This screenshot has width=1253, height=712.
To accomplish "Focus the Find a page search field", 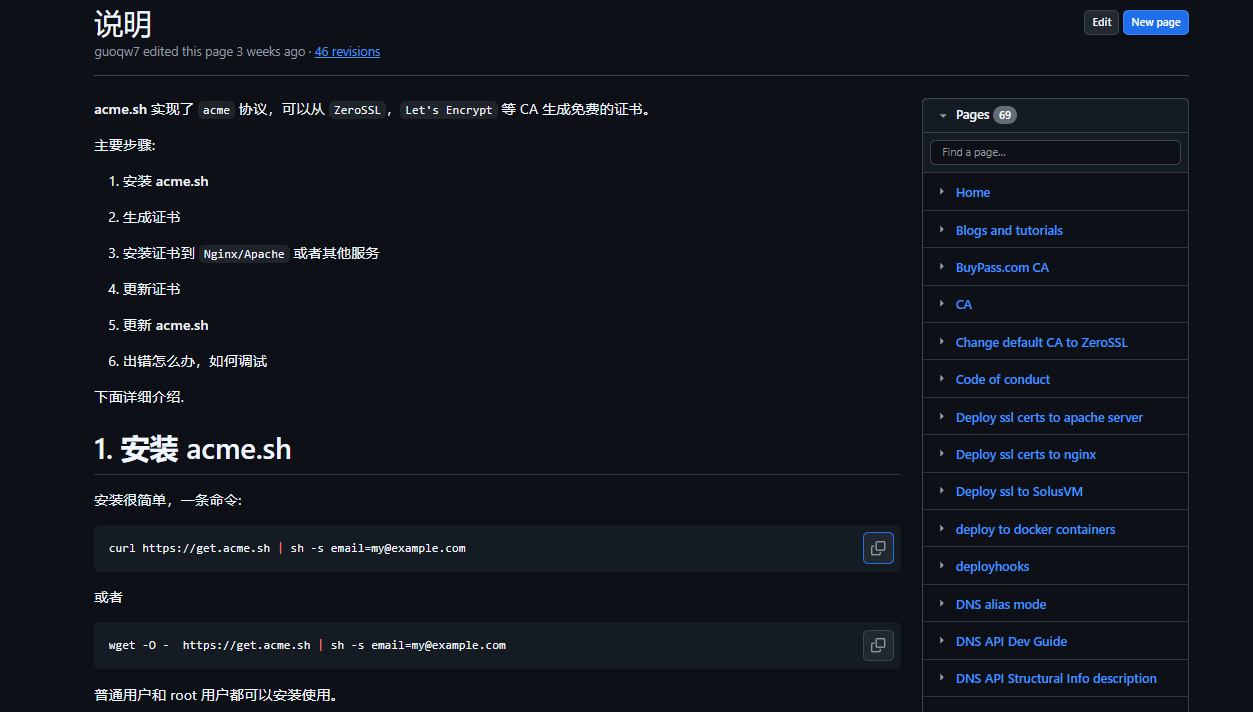I will point(1055,152).
